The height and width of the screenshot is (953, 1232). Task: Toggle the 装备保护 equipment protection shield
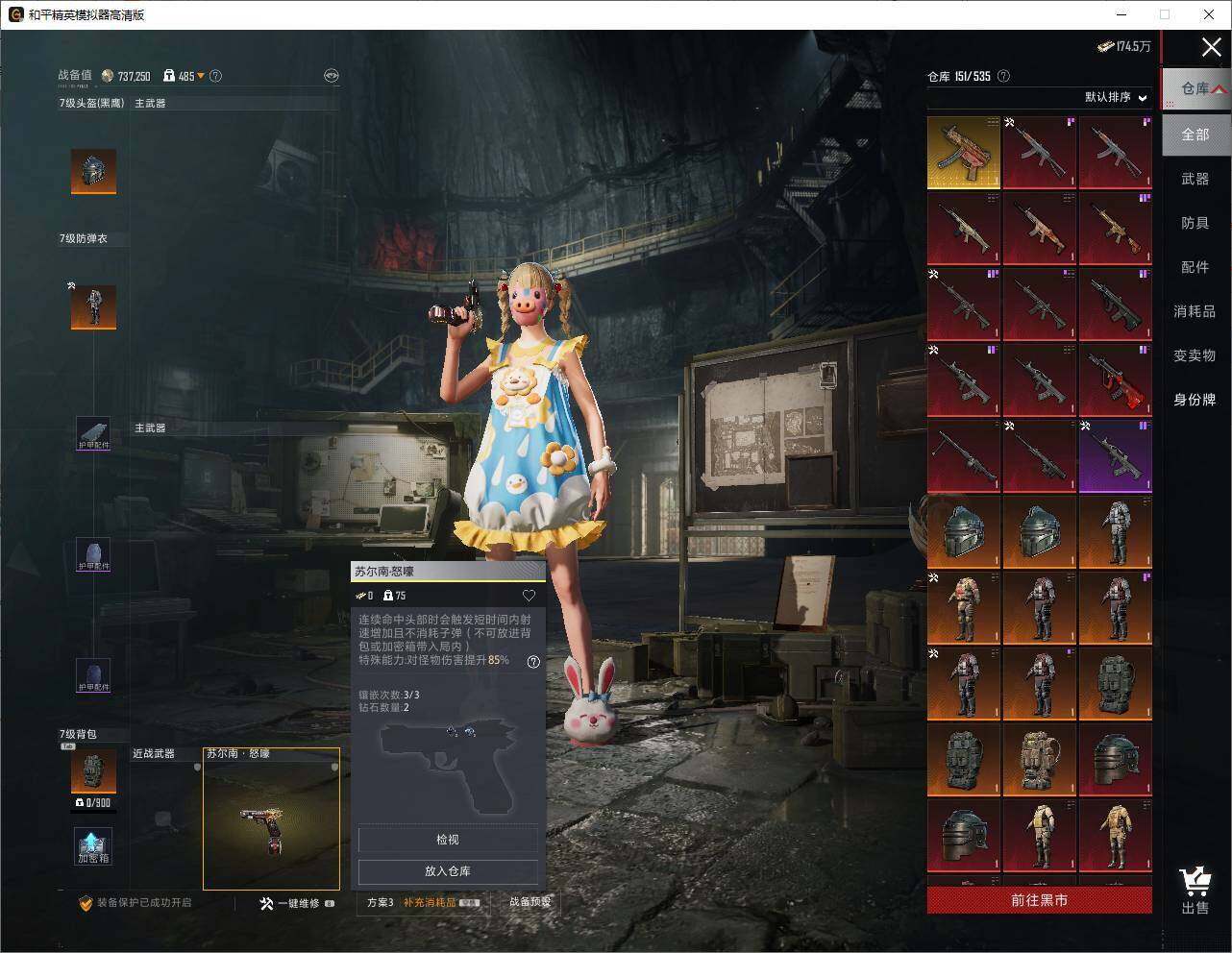click(x=86, y=903)
